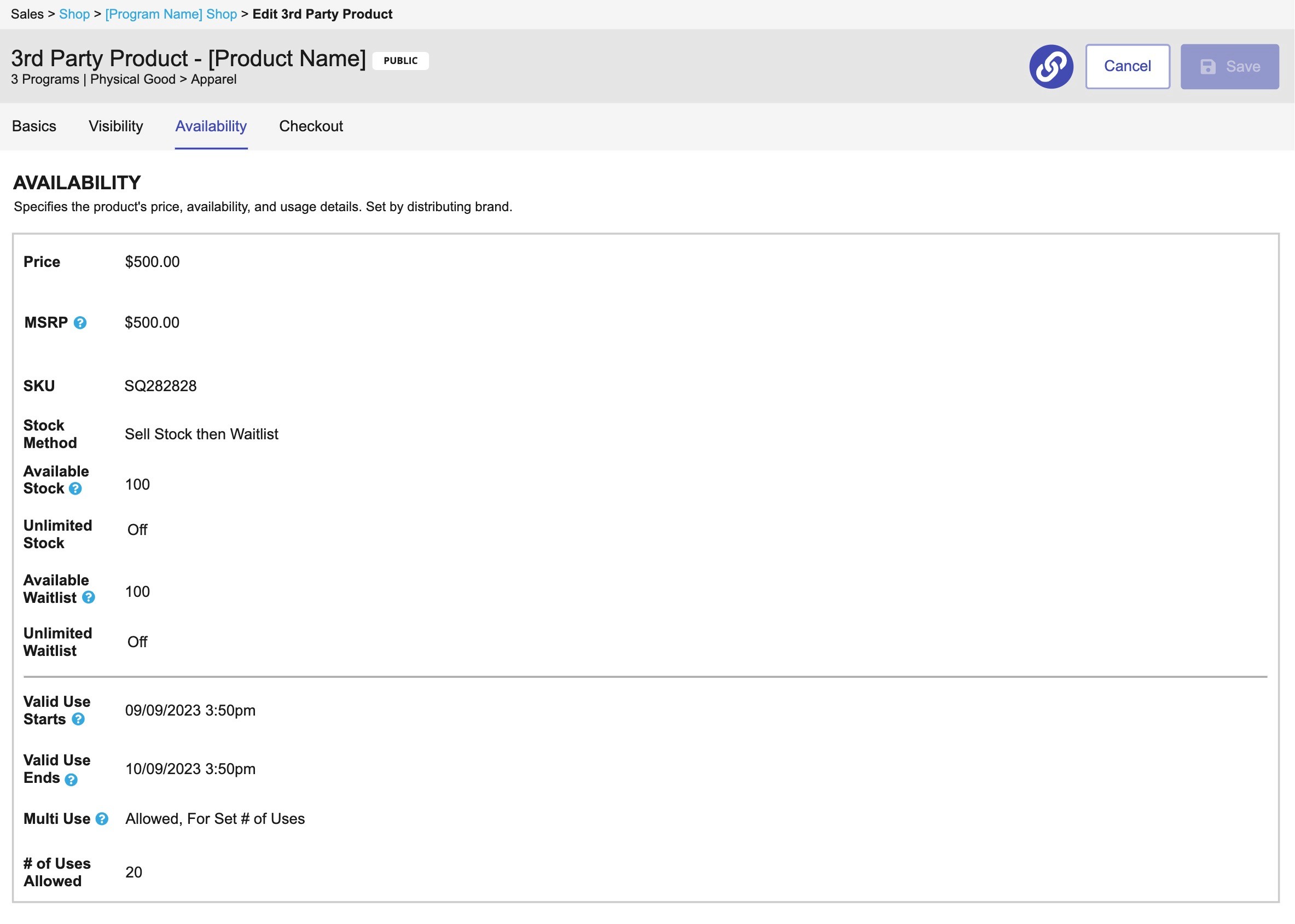The width and height of the screenshot is (1295, 924).
Task: Click the Available Stock help icon
Action: tap(75, 489)
